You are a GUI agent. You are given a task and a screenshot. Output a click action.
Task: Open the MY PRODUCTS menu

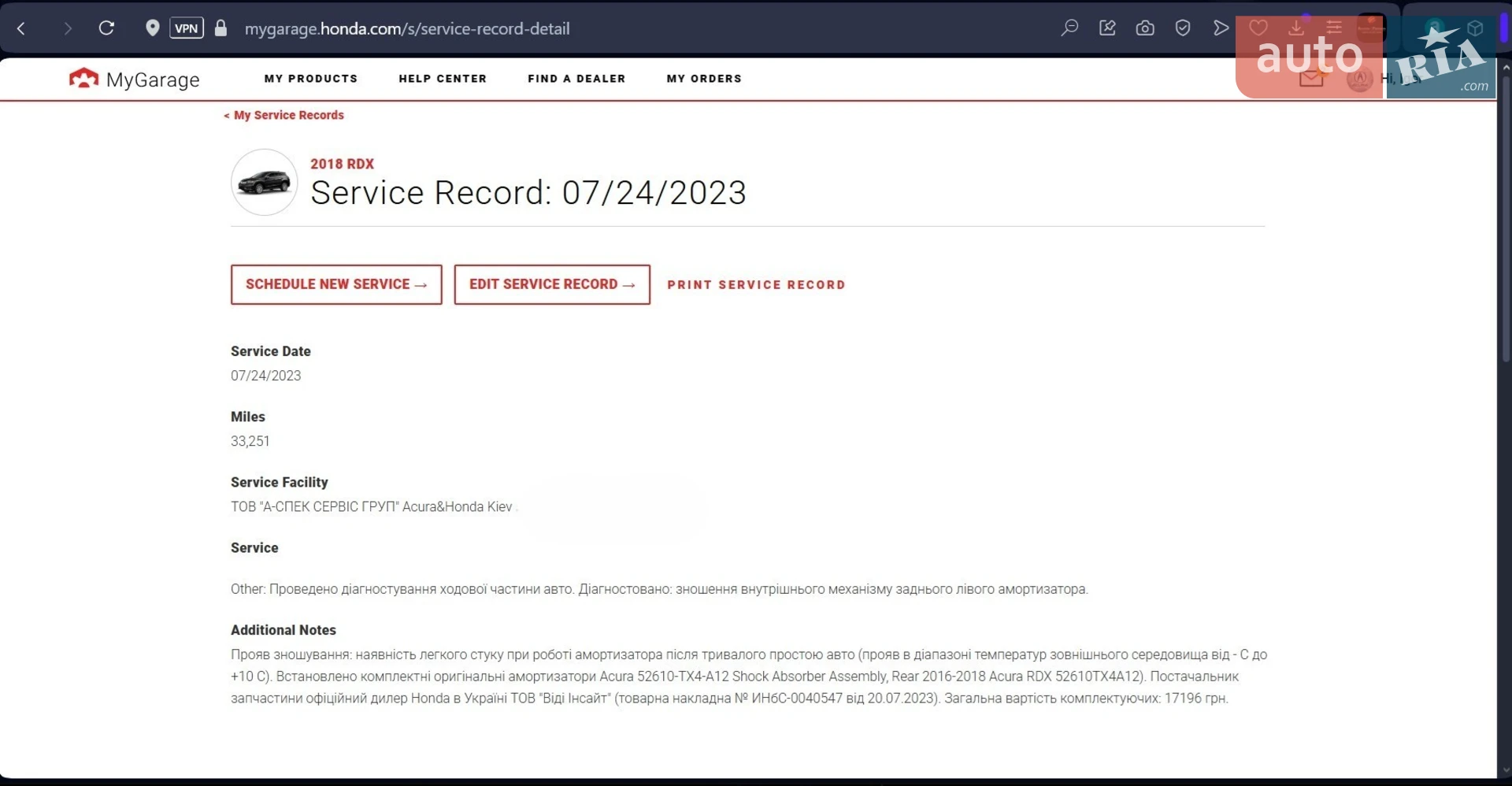[x=311, y=79]
